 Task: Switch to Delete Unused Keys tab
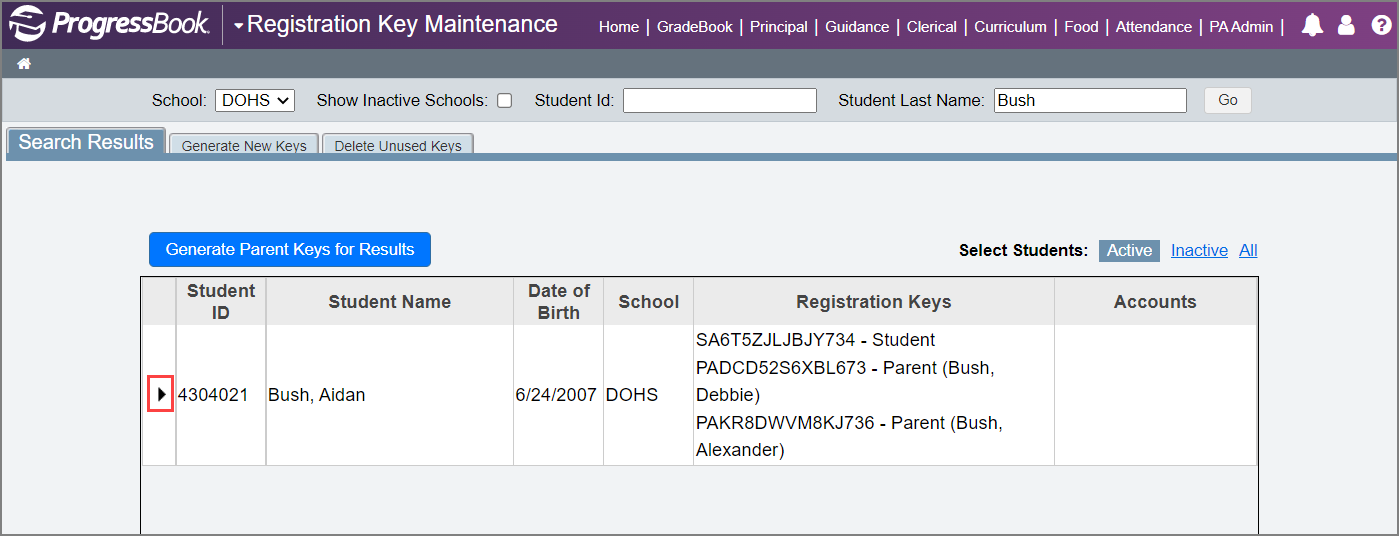(x=398, y=145)
